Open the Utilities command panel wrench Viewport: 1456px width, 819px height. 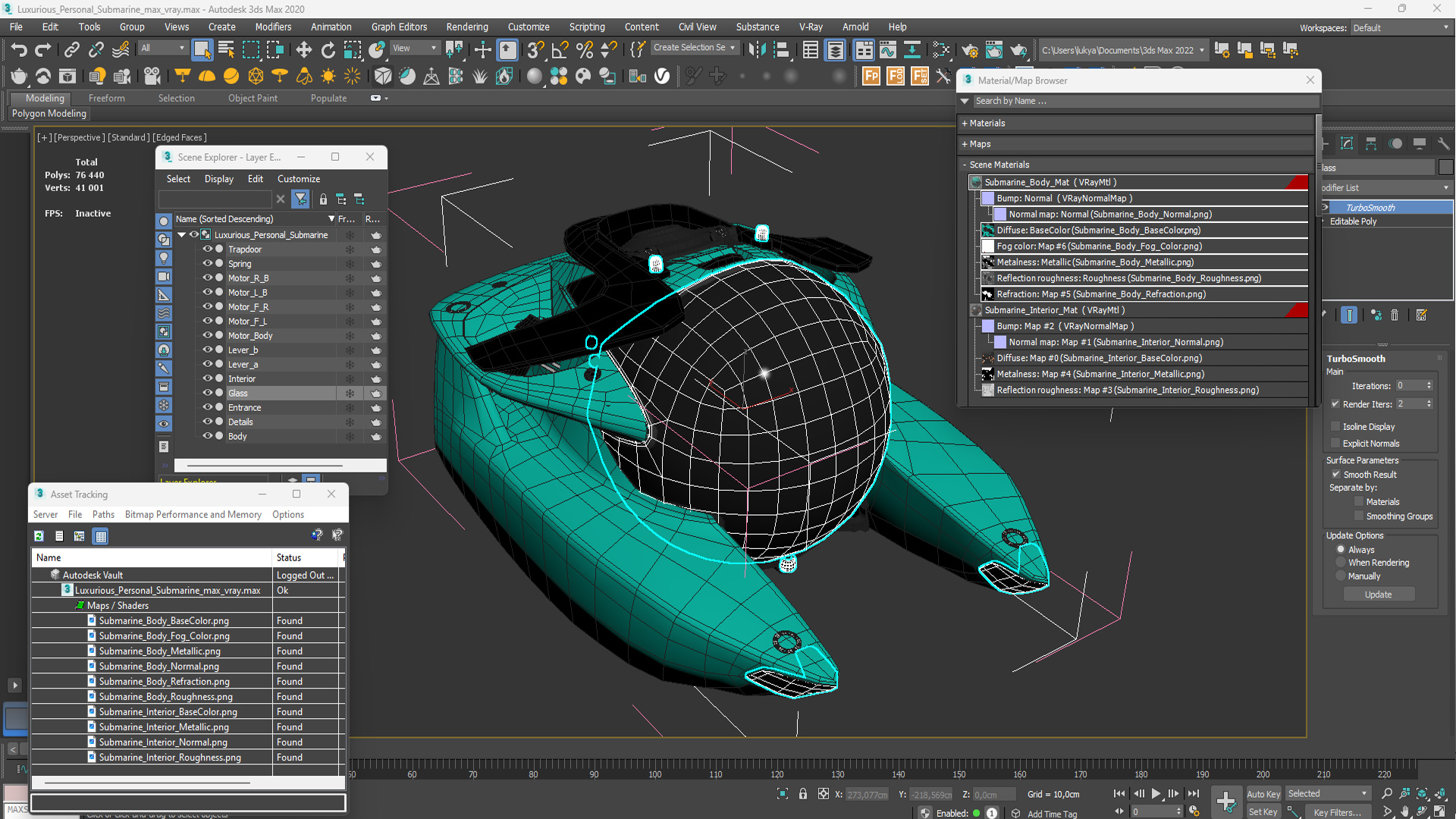pos(1443,143)
